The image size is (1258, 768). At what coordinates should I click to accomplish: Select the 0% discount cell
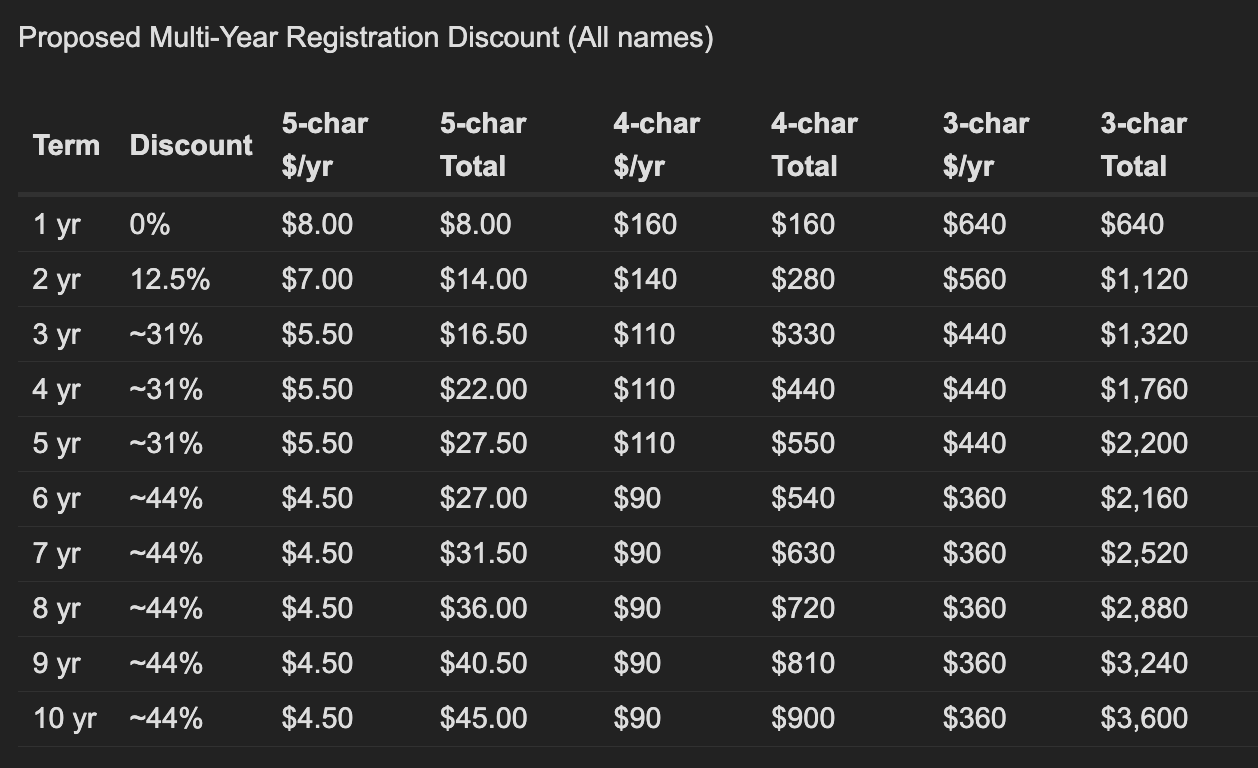pos(150,224)
